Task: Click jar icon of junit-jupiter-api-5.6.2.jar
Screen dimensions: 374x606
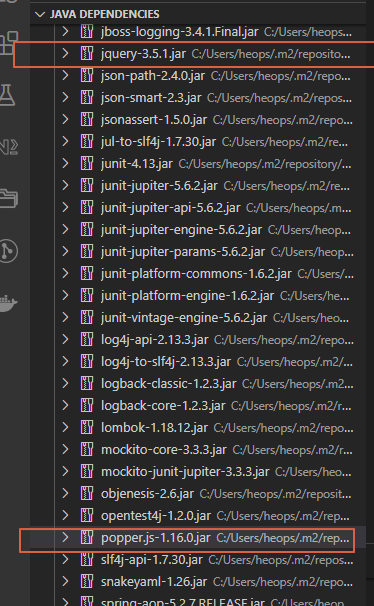Action: 87,208
